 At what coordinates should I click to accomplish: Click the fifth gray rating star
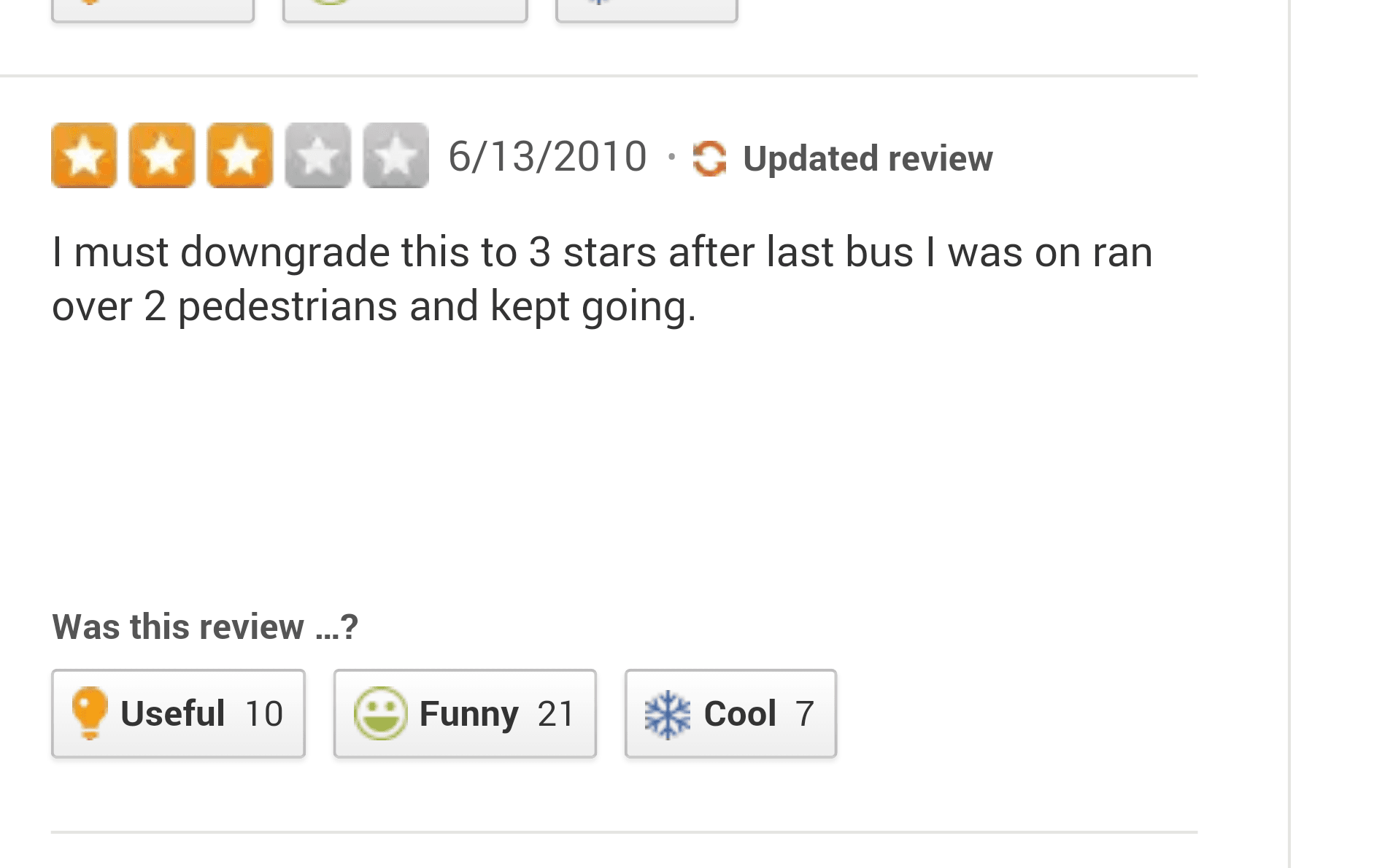coord(396,155)
